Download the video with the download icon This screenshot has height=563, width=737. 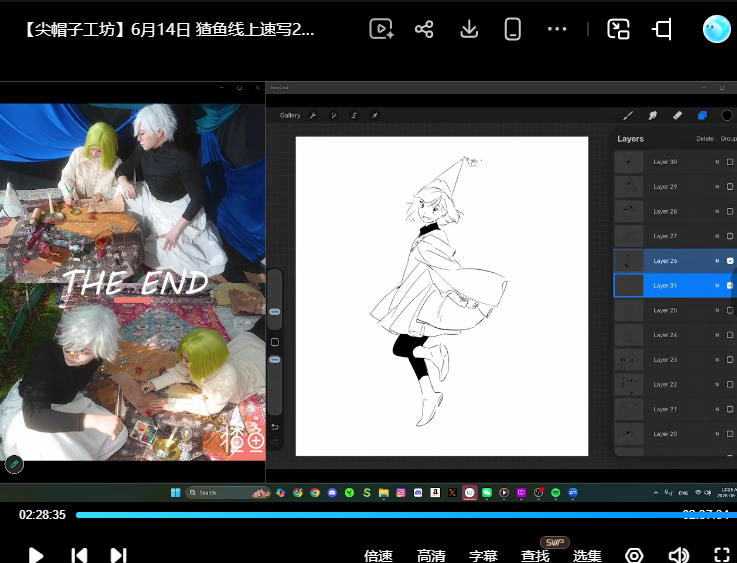tap(469, 29)
